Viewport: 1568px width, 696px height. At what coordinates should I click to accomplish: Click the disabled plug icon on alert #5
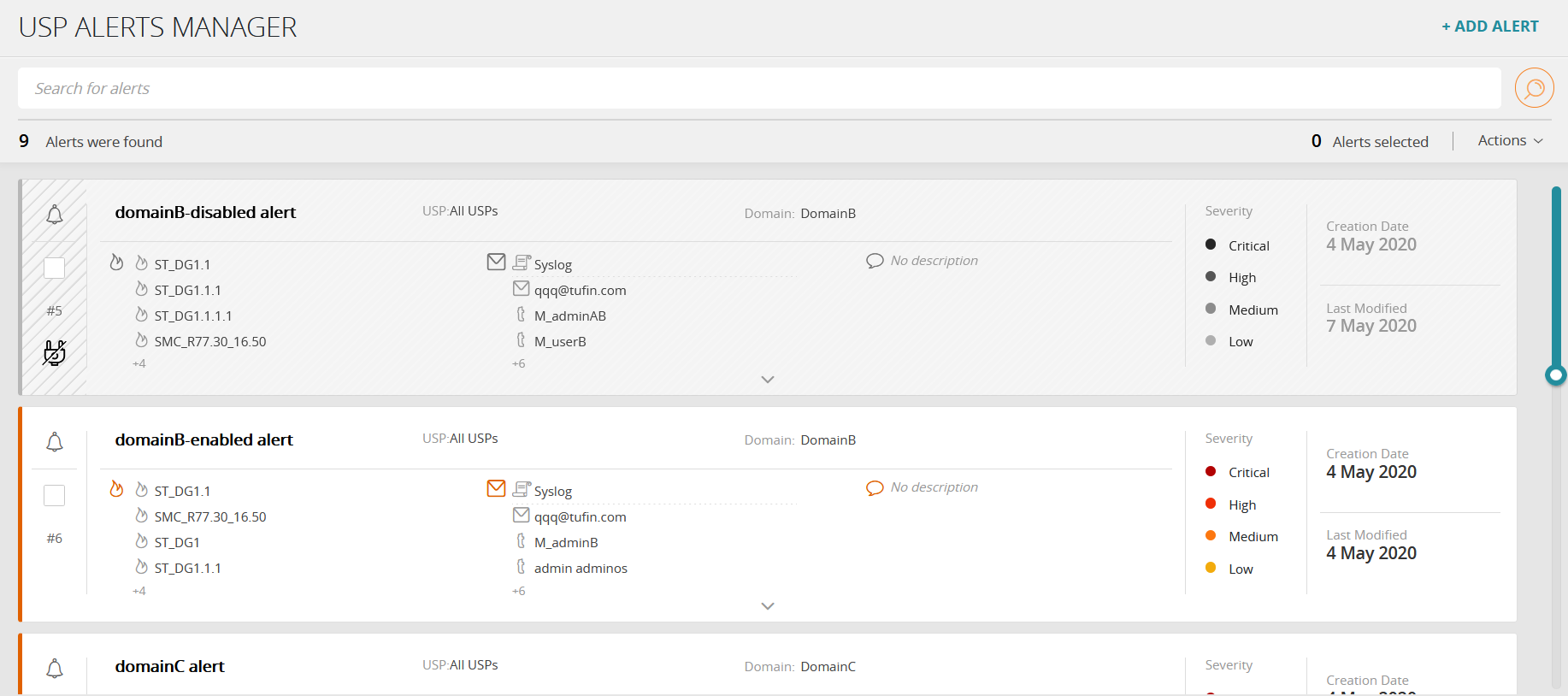(55, 352)
